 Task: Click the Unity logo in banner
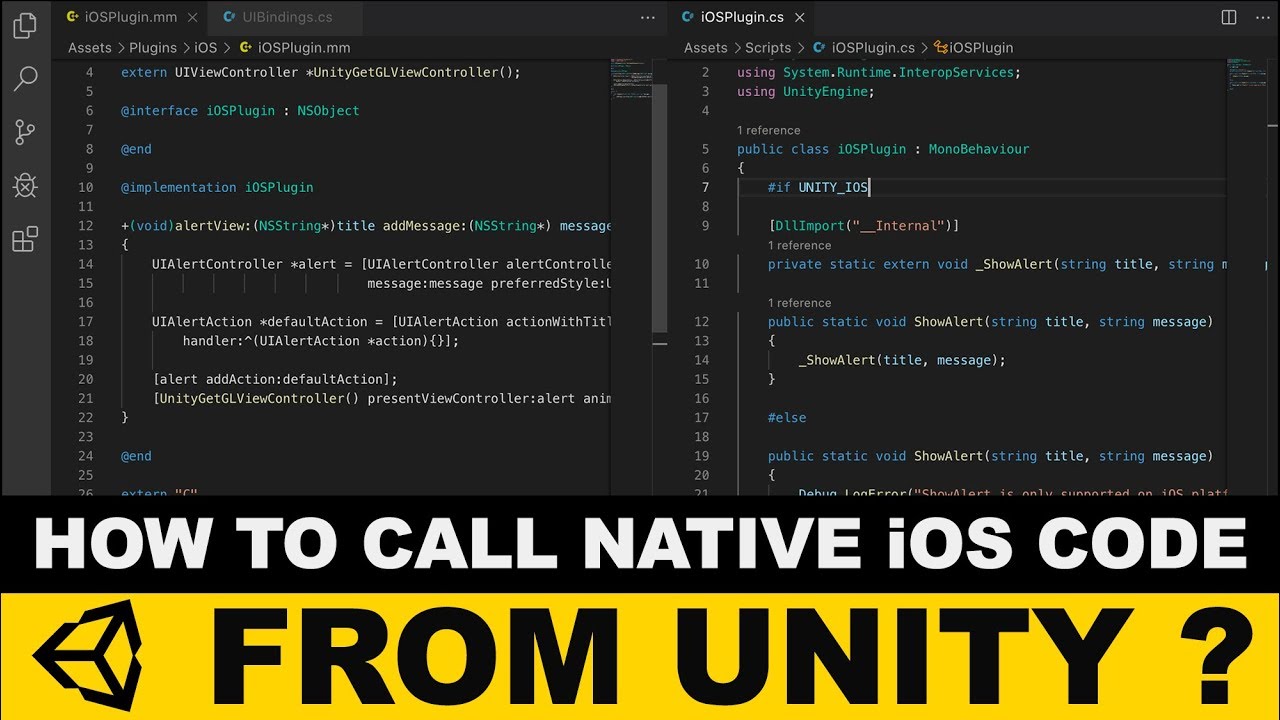coord(90,656)
